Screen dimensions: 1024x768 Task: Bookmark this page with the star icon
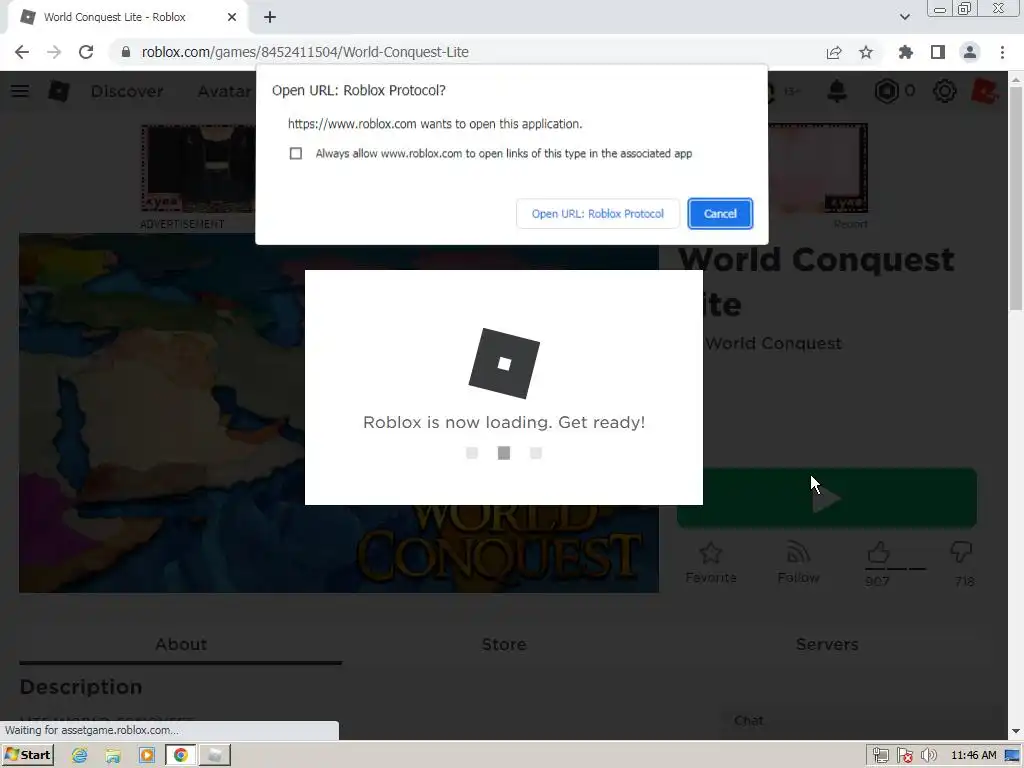point(866,52)
